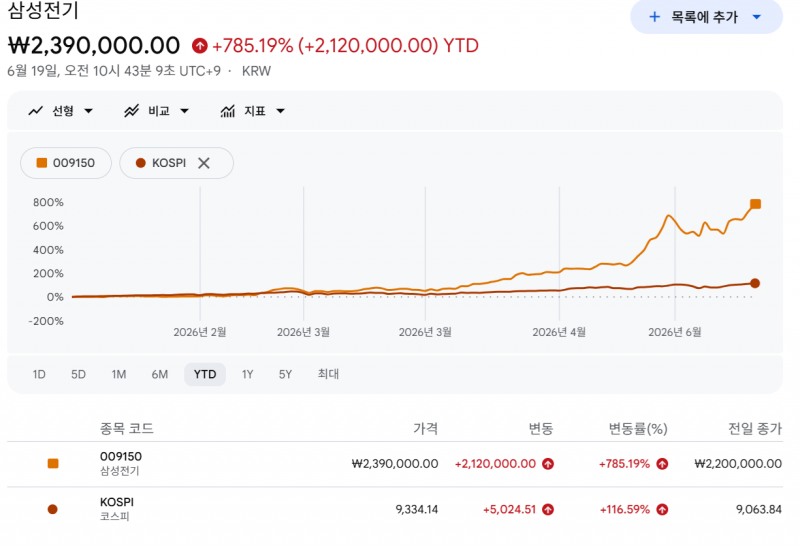
Task: Click the line chart icon next to 선형
Action: (x=35, y=111)
